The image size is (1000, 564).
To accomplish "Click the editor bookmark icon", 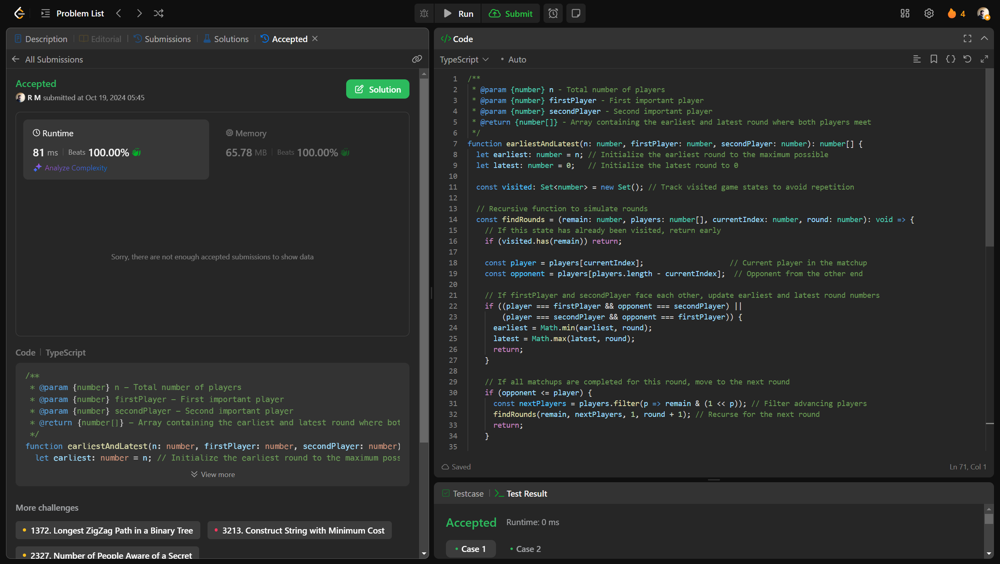I will pyautogui.click(x=934, y=59).
